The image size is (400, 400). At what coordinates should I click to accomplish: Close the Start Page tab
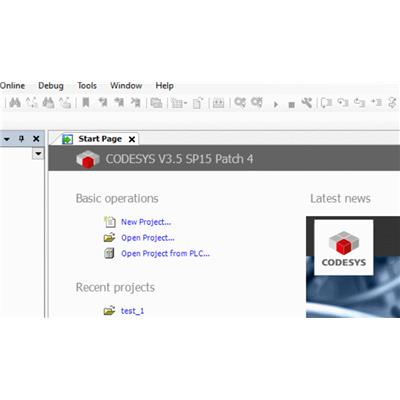(132, 139)
